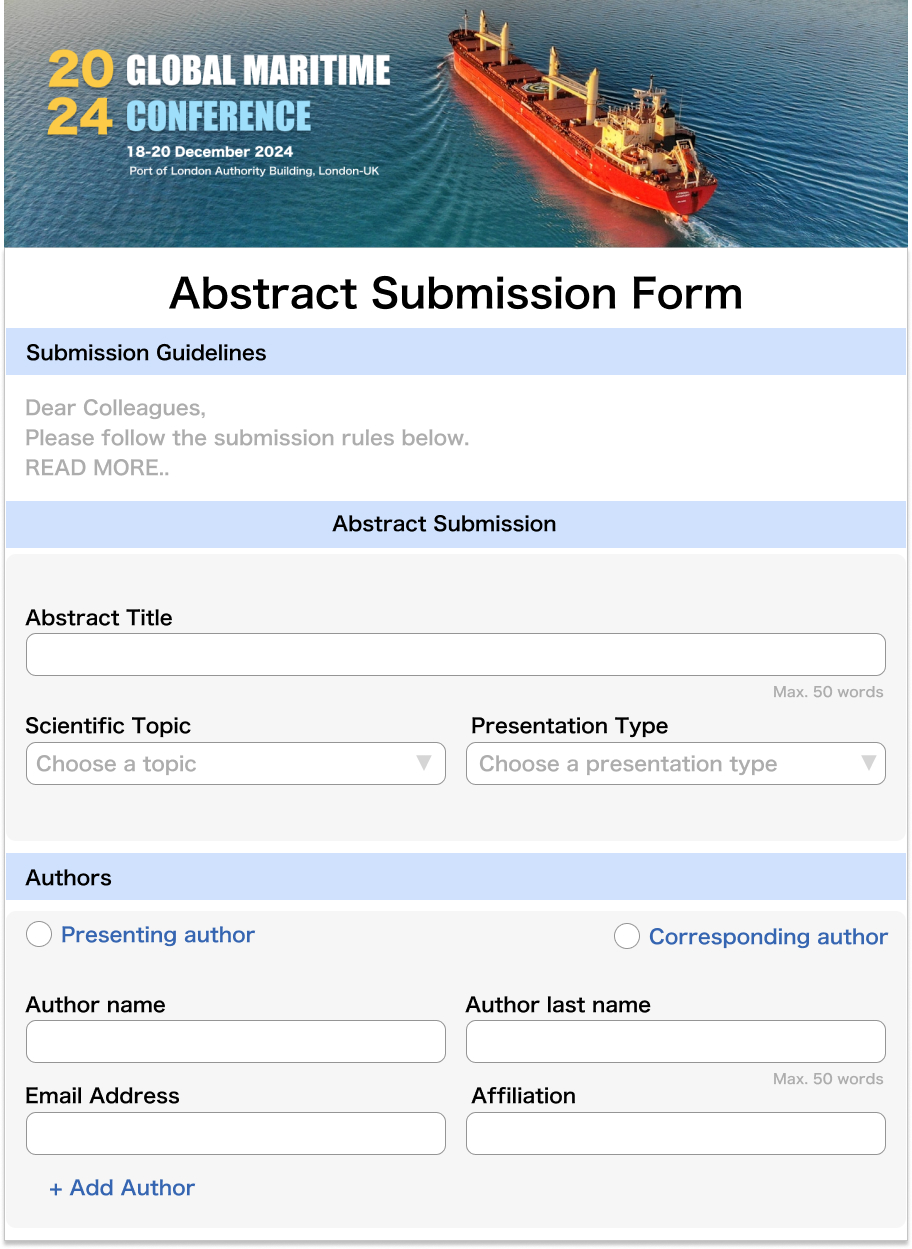
Task: Click the Submission Guidelines section header
Action: pyautogui.click(x=144, y=352)
